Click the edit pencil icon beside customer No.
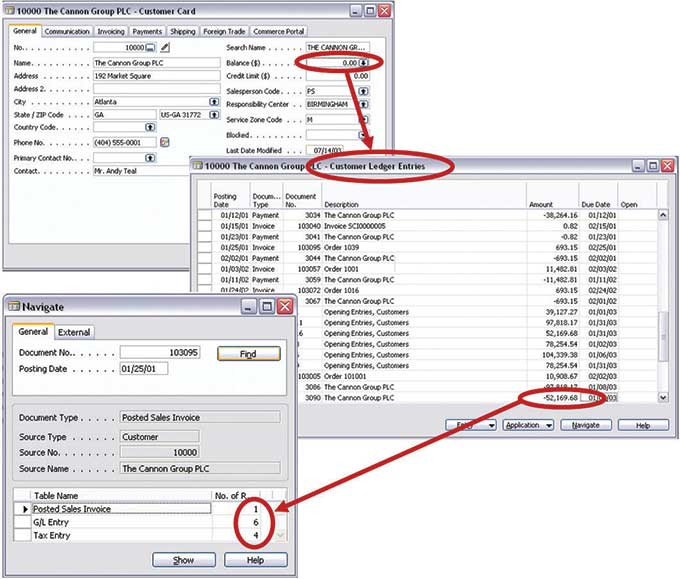Viewport: 680px width, 579px height. click(166, 47)
